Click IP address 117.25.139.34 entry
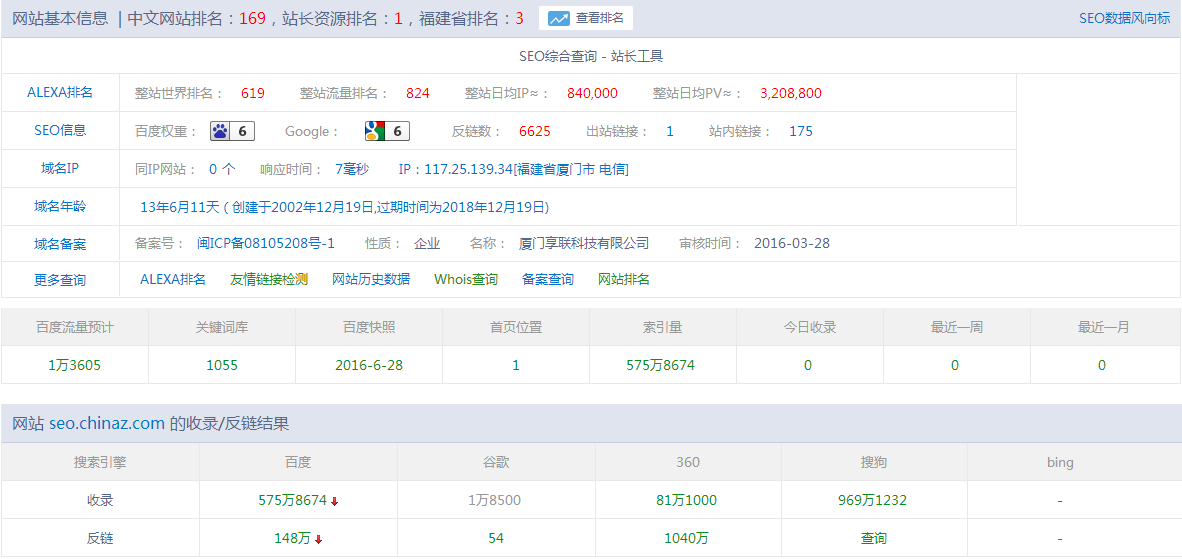1182x559 pixels. 513,170
